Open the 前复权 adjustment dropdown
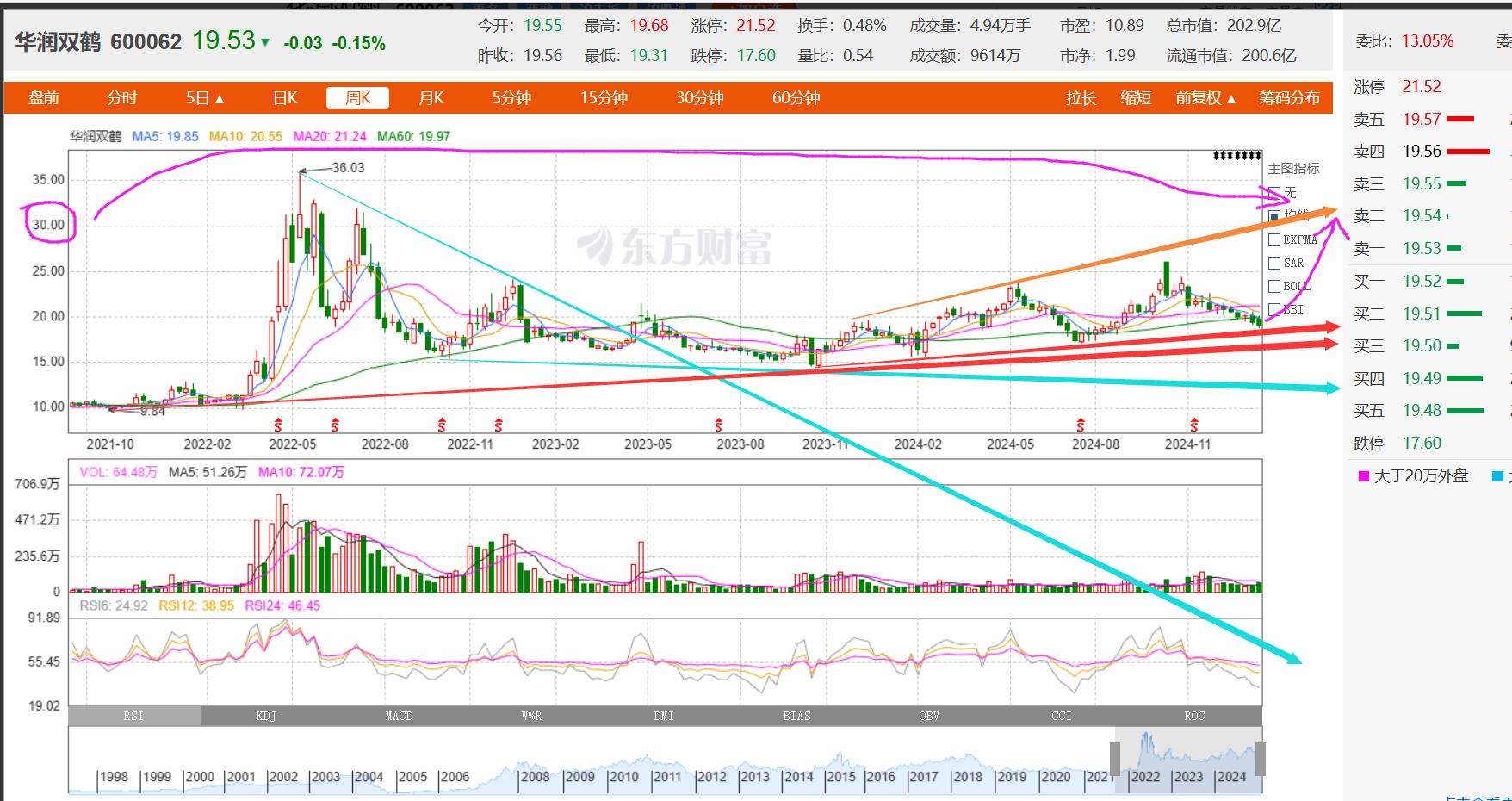Screen dimensions: 1512x801 coord(1205,98)
